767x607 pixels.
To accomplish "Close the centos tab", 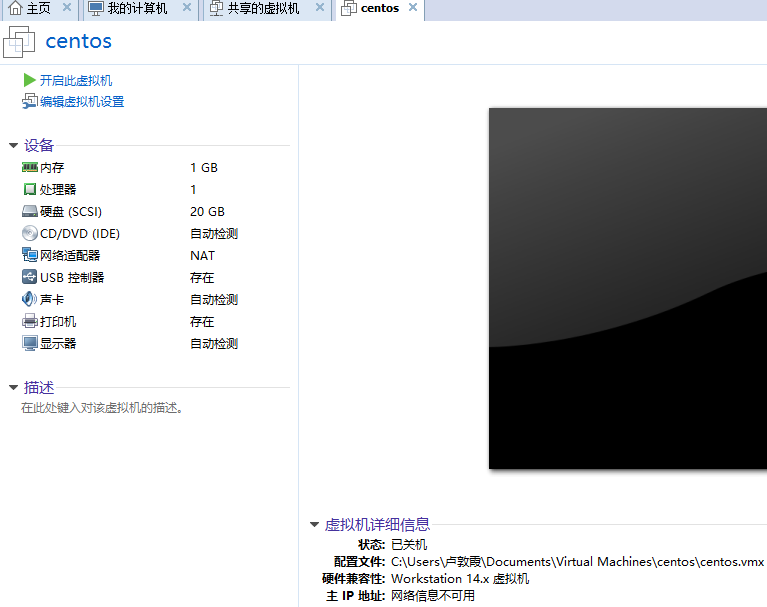I will (x=413, y=7).
